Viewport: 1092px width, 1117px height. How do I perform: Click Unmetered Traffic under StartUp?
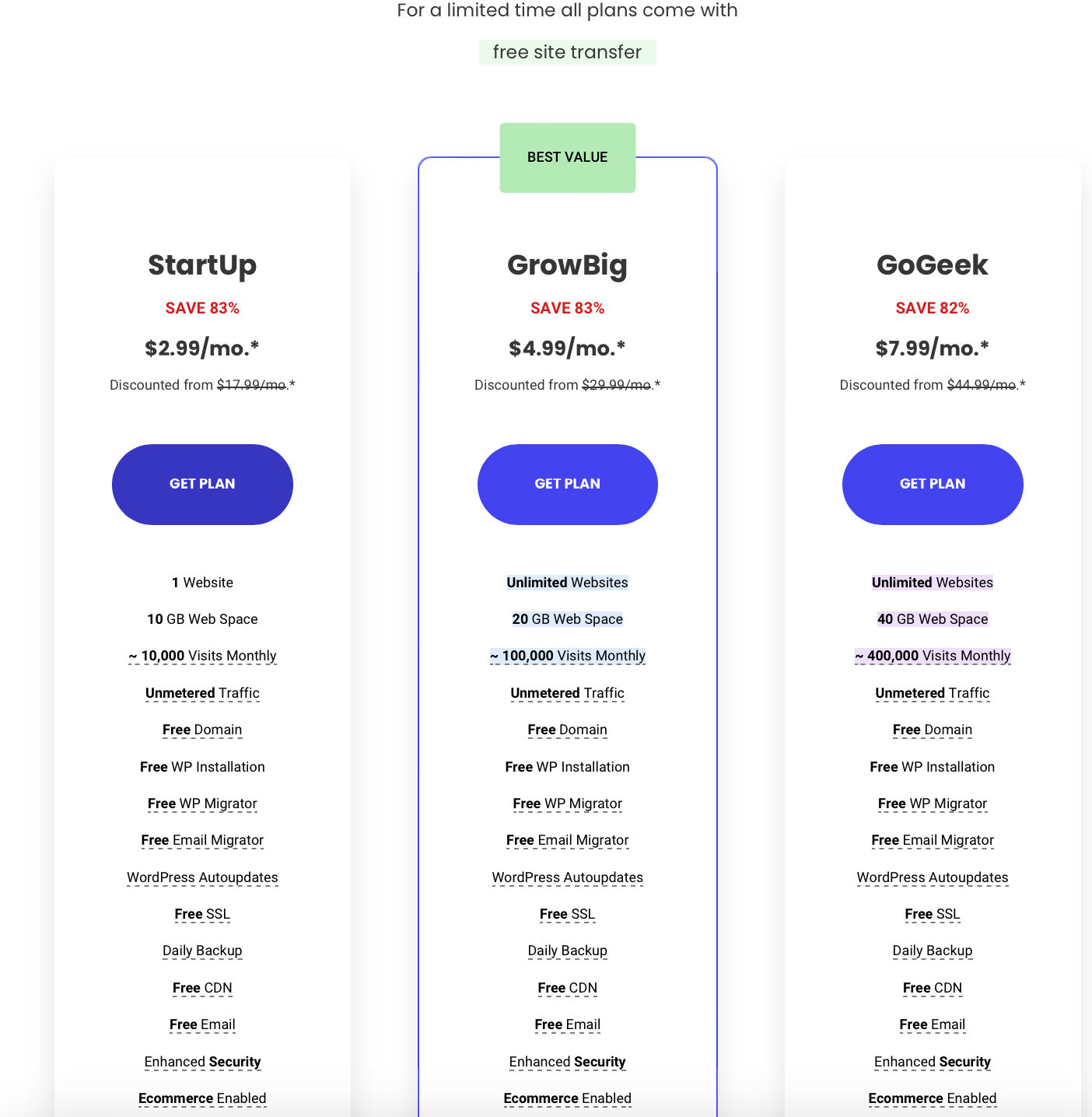point(202,693)
